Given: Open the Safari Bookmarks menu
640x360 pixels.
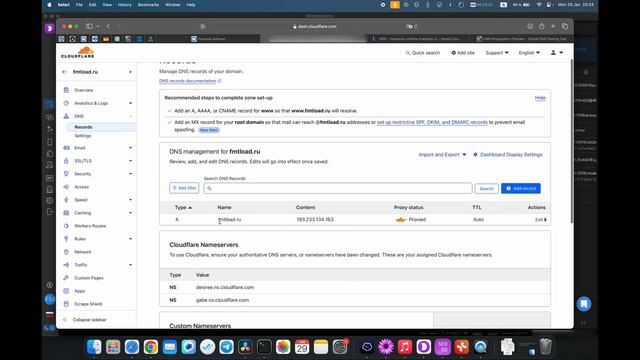Looking at the screenshot, I should coord(148,5).
